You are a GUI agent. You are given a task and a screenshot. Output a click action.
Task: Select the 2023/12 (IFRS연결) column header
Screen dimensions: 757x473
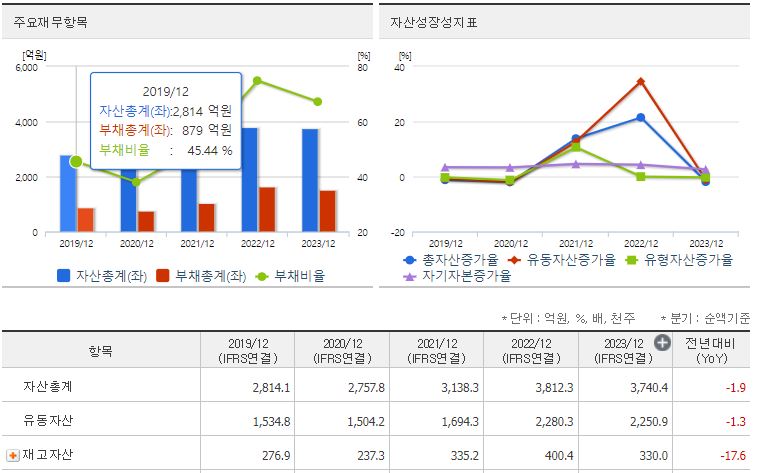(x=624, y=350)
